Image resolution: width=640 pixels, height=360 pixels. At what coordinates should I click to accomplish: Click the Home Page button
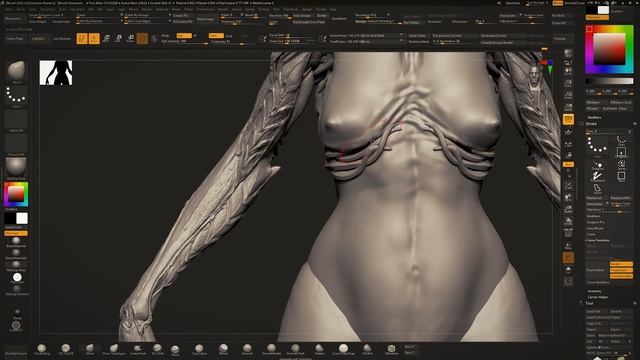(x=15, y=39)
